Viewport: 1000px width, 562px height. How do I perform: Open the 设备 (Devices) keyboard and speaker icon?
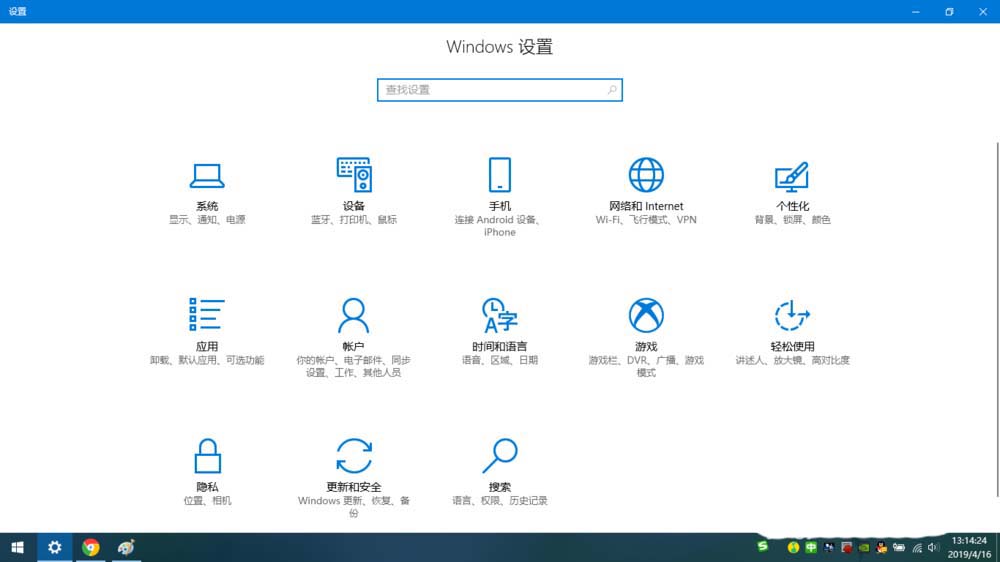(354, 175)
